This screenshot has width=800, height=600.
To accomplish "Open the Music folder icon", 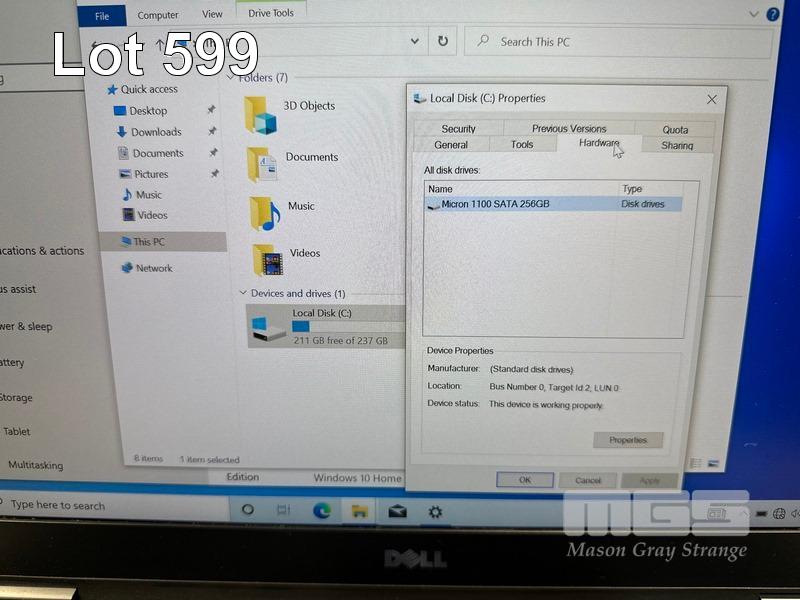I will click(x=264, y=212).
